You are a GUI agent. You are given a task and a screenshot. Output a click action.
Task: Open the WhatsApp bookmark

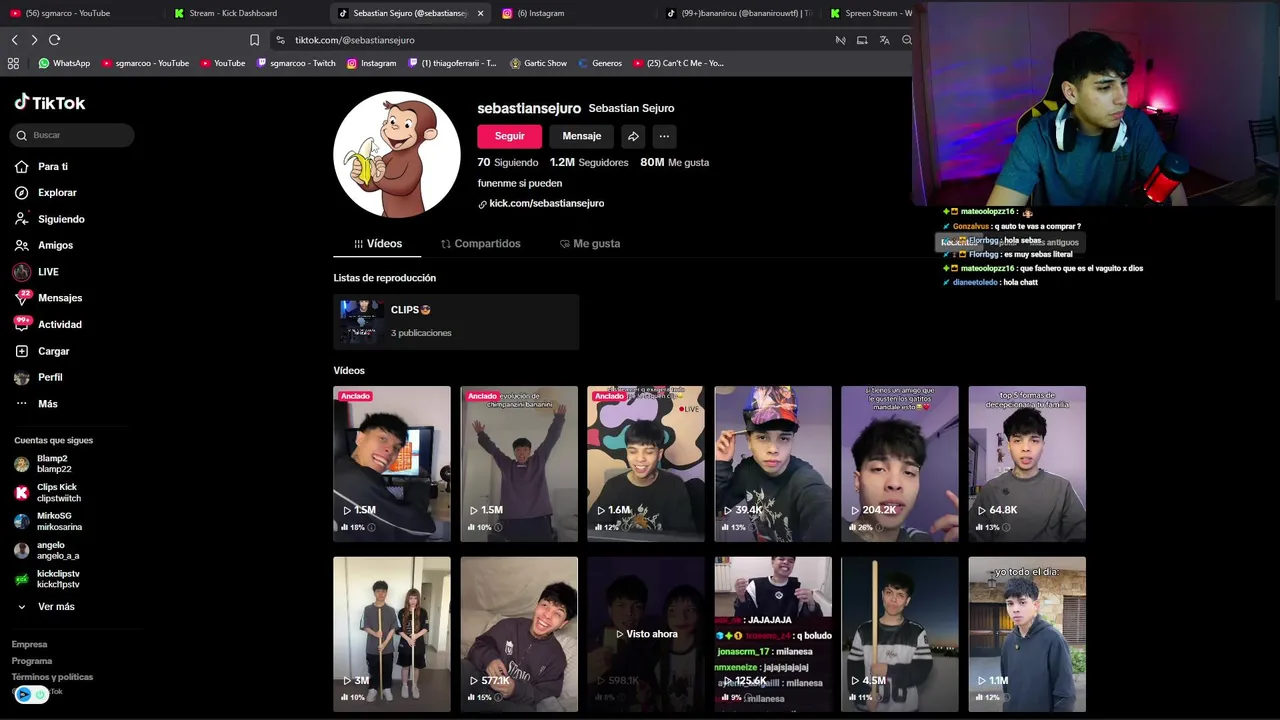point(64,63)
